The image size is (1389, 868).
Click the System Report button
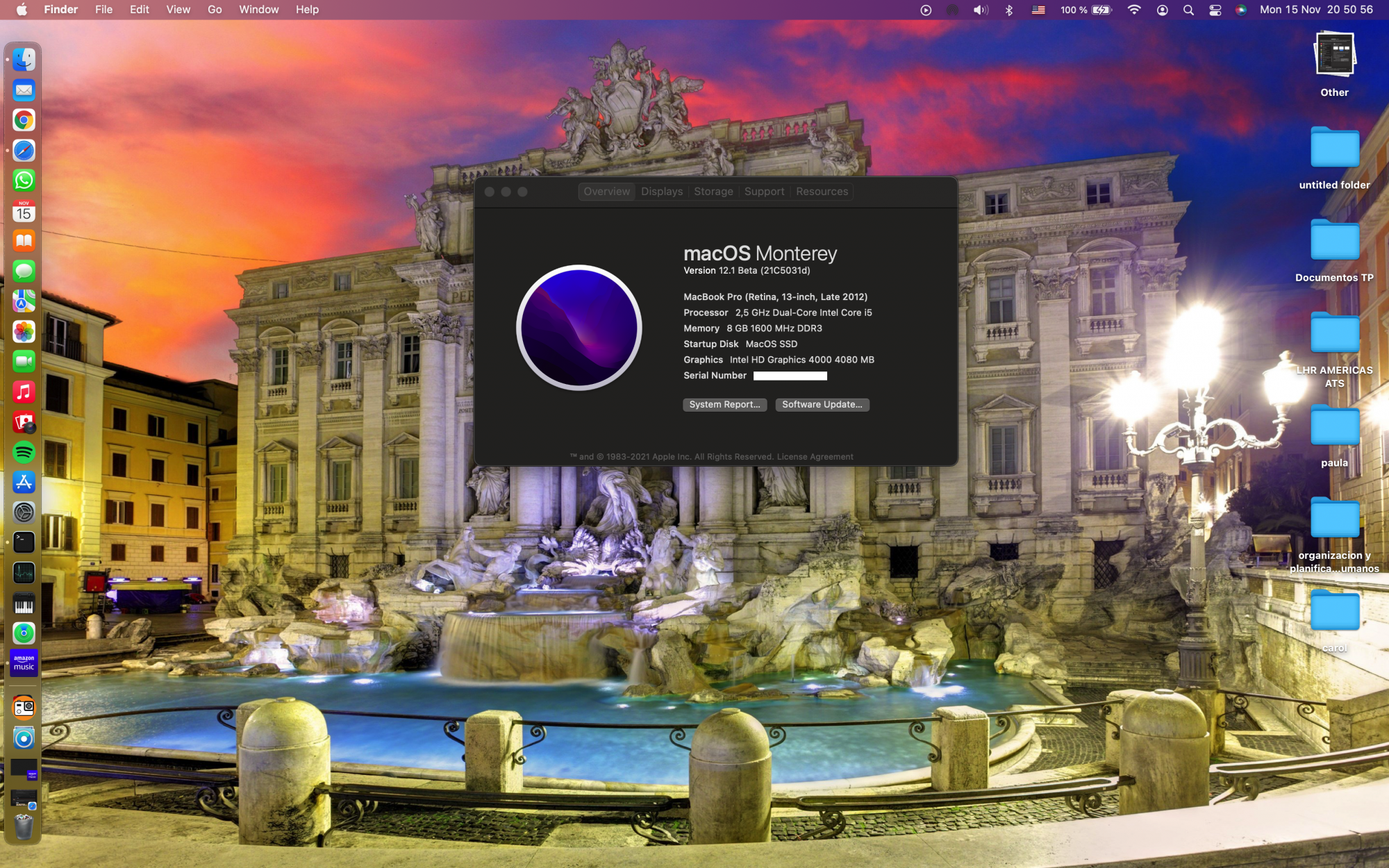pyautogui.click(x=724, y=405)
